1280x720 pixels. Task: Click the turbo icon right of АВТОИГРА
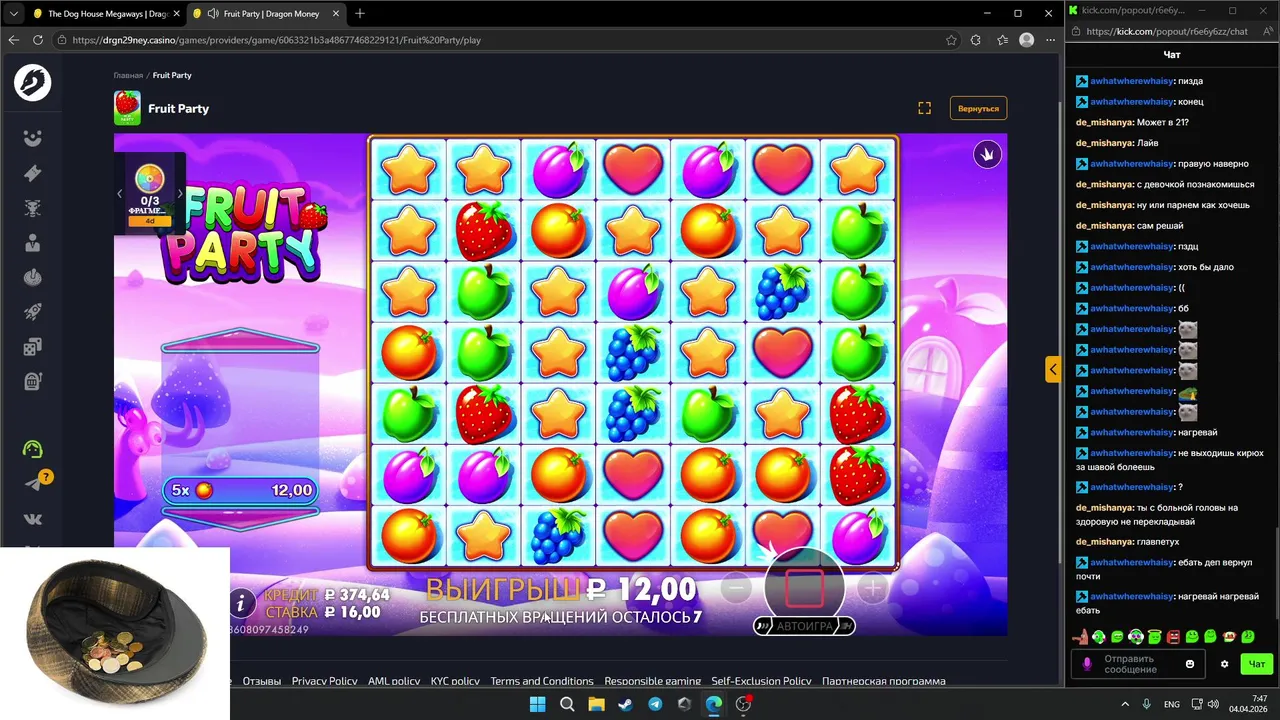tap(845, 626)
